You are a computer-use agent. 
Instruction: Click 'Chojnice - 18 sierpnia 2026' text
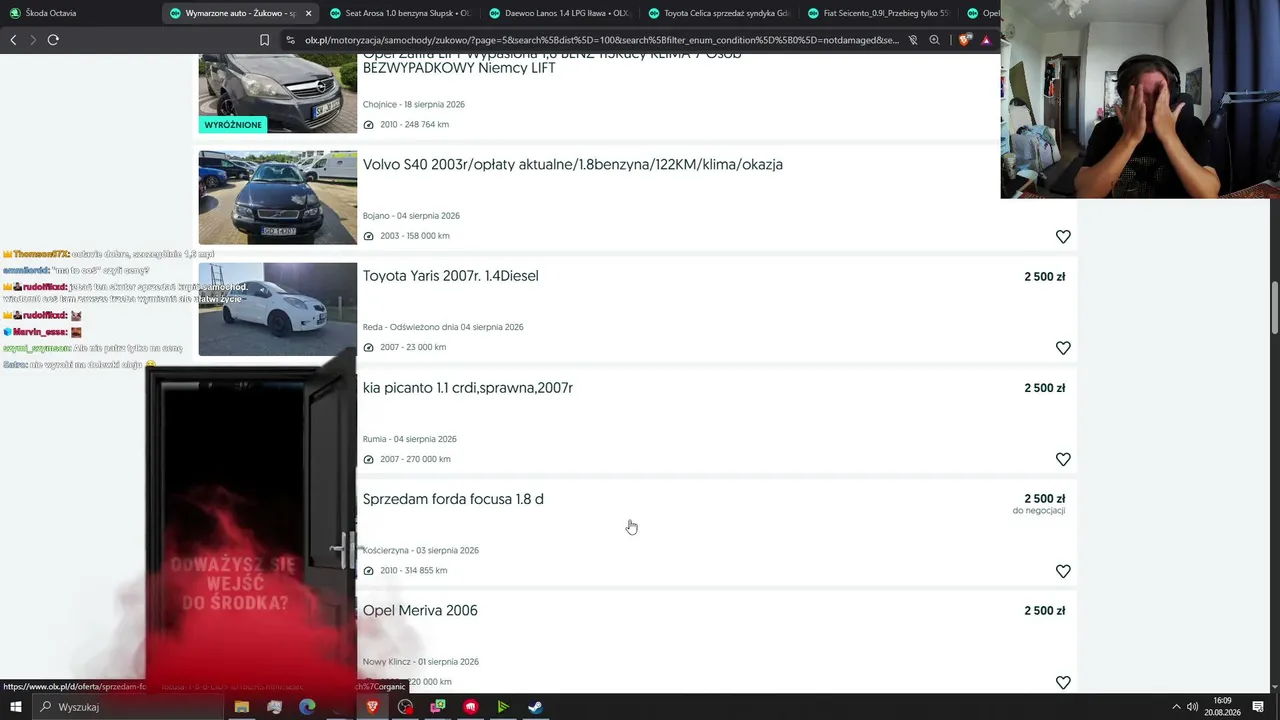click(x=413, y=104)
